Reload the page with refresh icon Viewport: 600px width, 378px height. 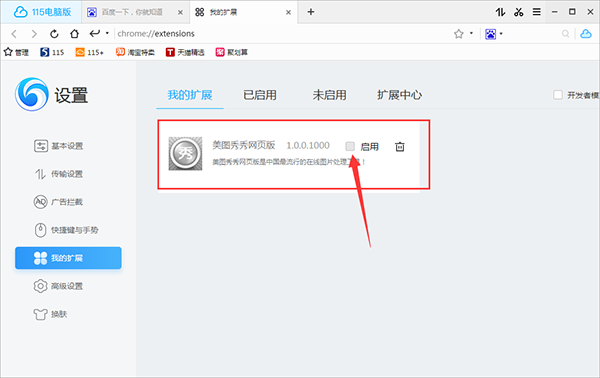[x=54, y=34]
